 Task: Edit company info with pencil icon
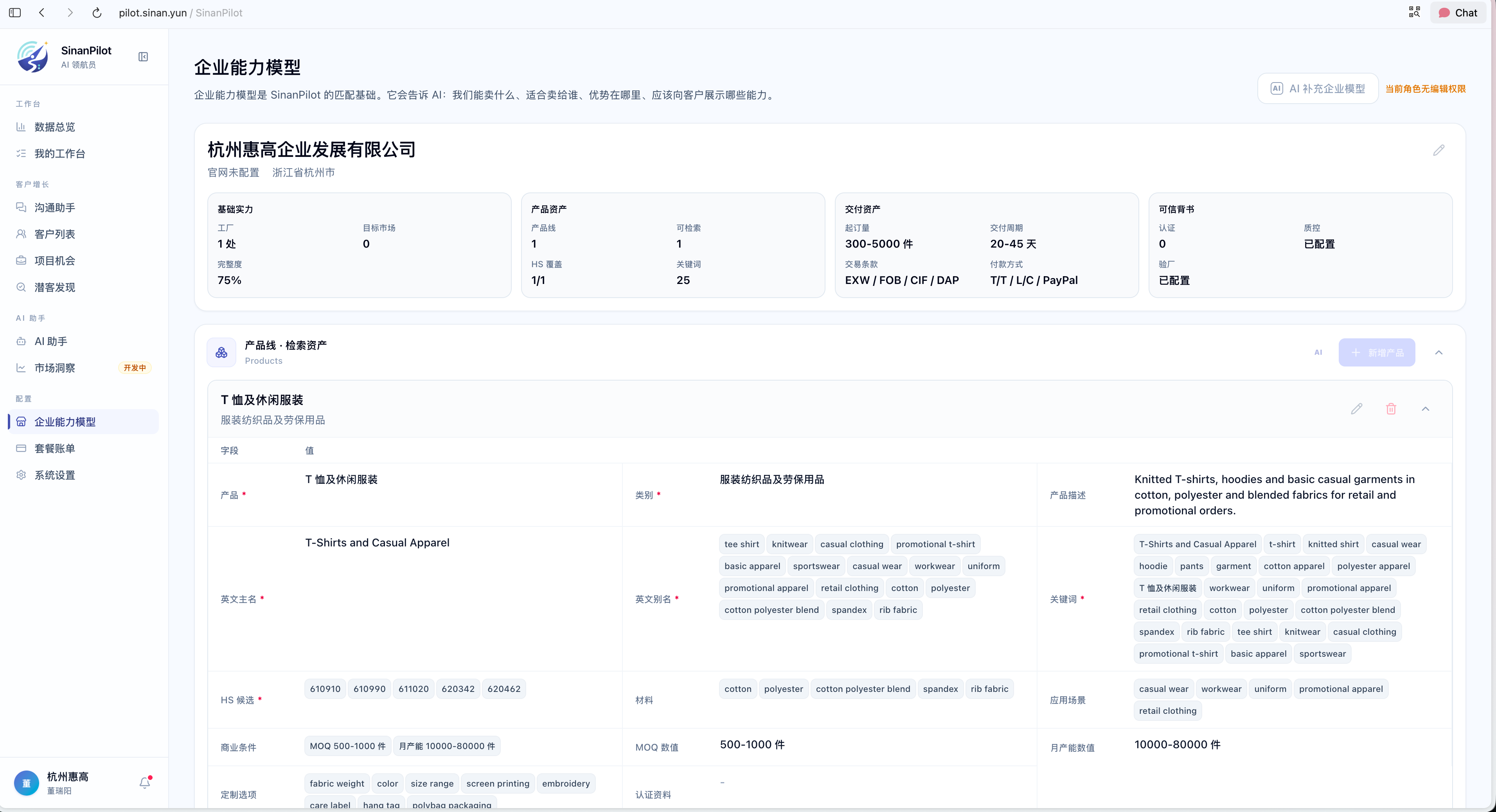(x=1438, y=151)
